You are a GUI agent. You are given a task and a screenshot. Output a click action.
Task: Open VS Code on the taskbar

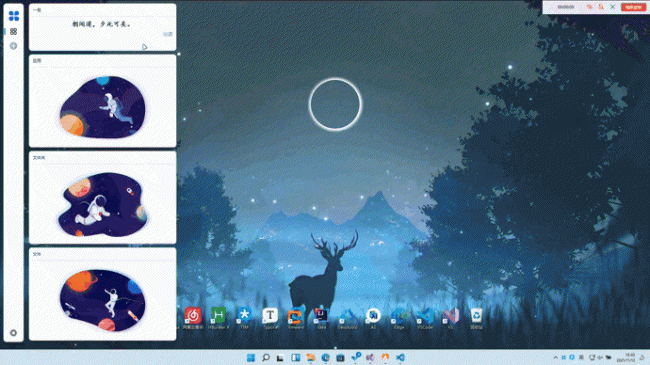click(400, 358)
